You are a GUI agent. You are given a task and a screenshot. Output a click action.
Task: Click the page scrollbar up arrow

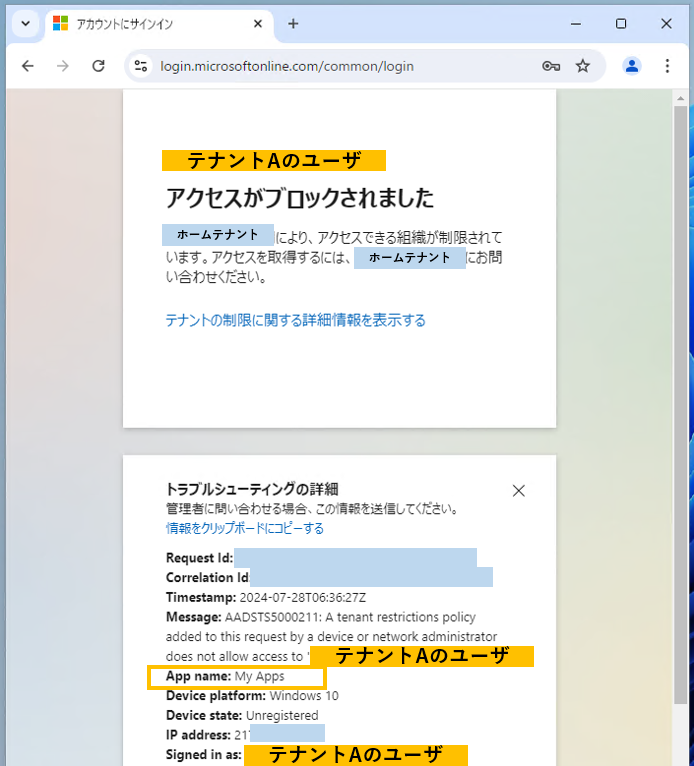pyautogui.click(x=680, y=98)
